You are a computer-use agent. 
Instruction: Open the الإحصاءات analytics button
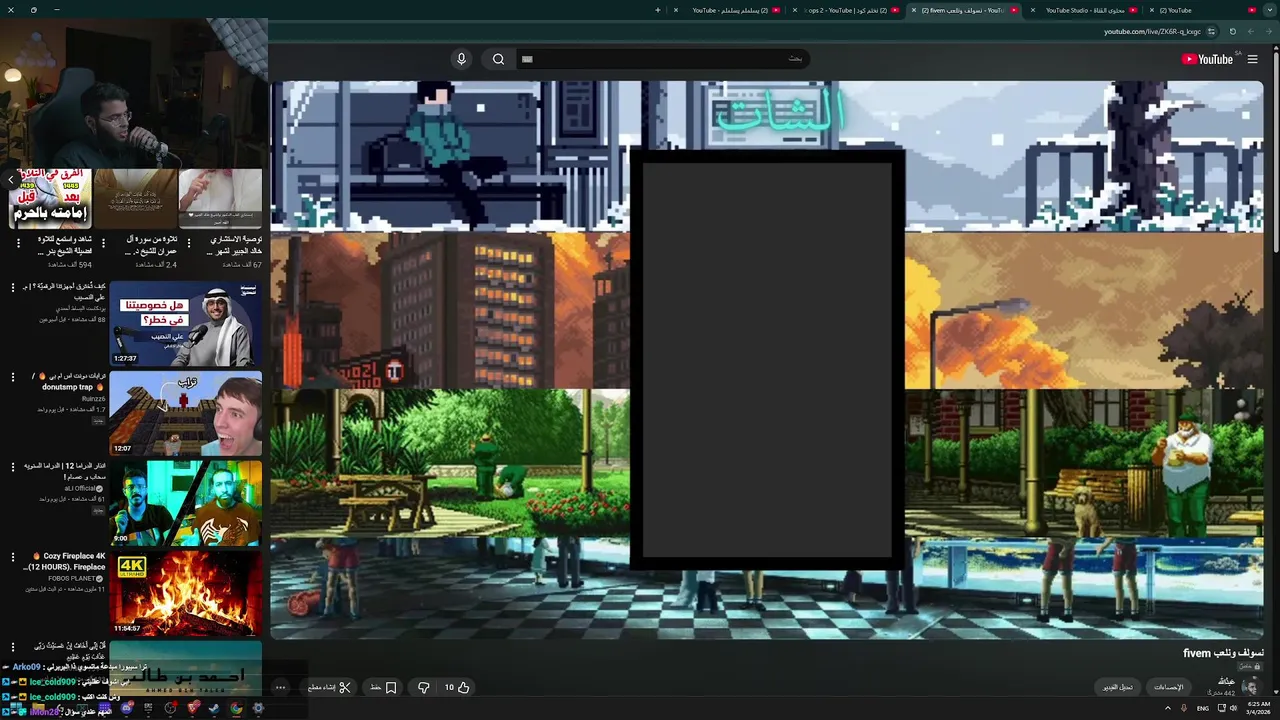tap(1169, 687)
